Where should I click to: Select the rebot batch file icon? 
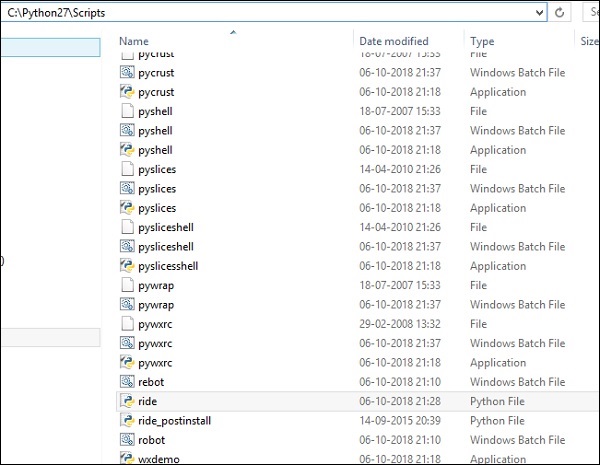(x=127, y=382)
